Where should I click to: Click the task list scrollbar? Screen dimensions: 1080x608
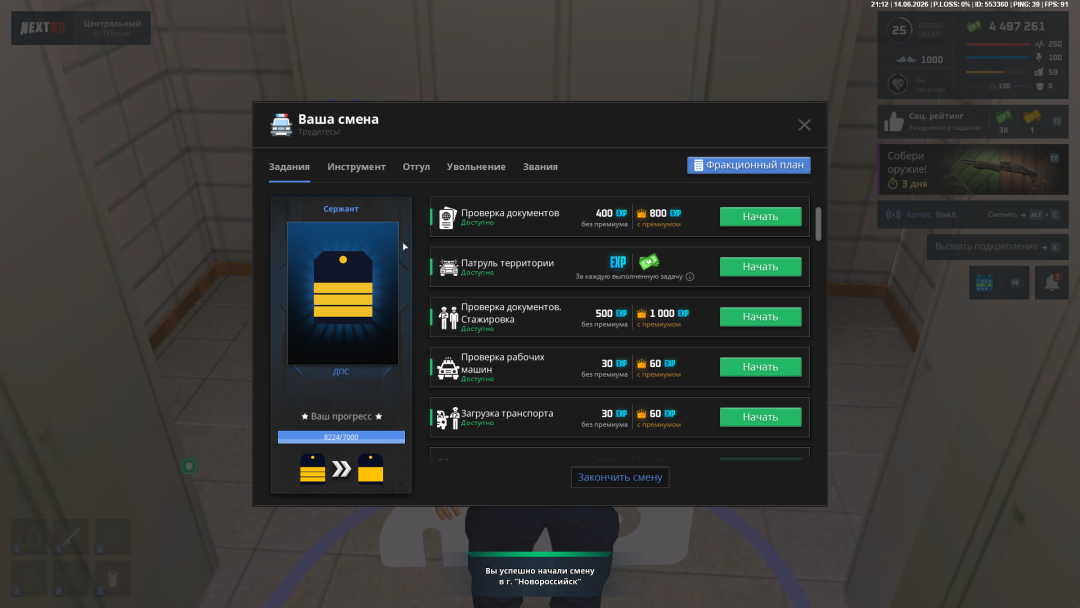coord(818,224)
